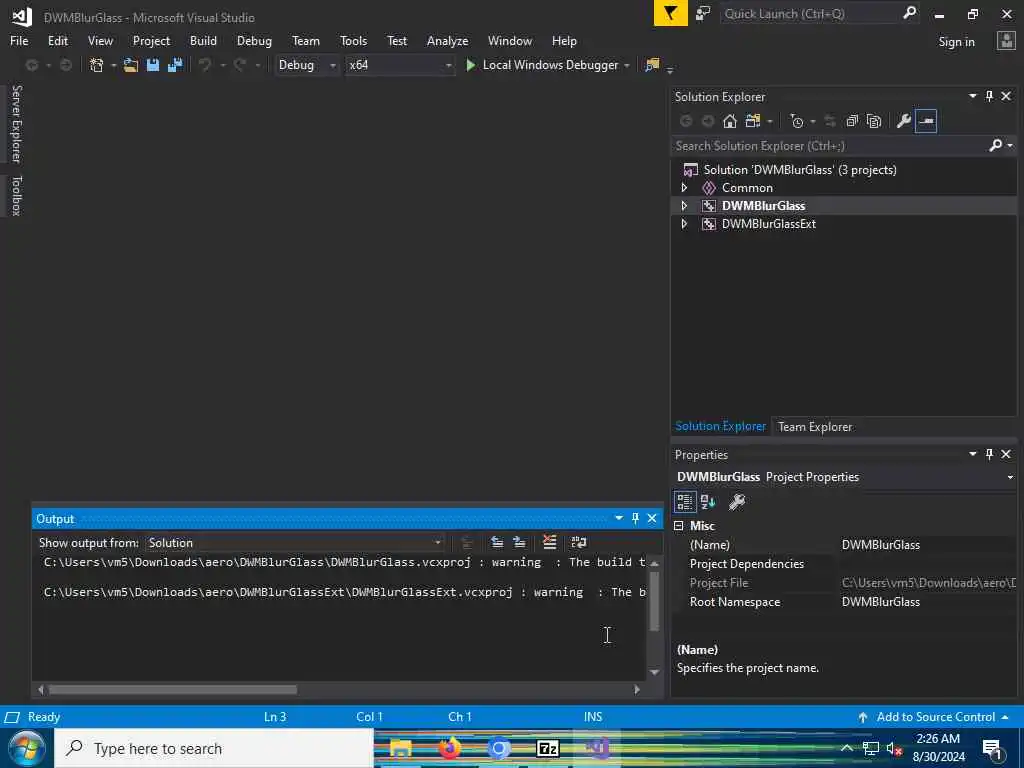
Task: Open Properties wrench icon in Solution Explorer
Action: pos(904,121)
